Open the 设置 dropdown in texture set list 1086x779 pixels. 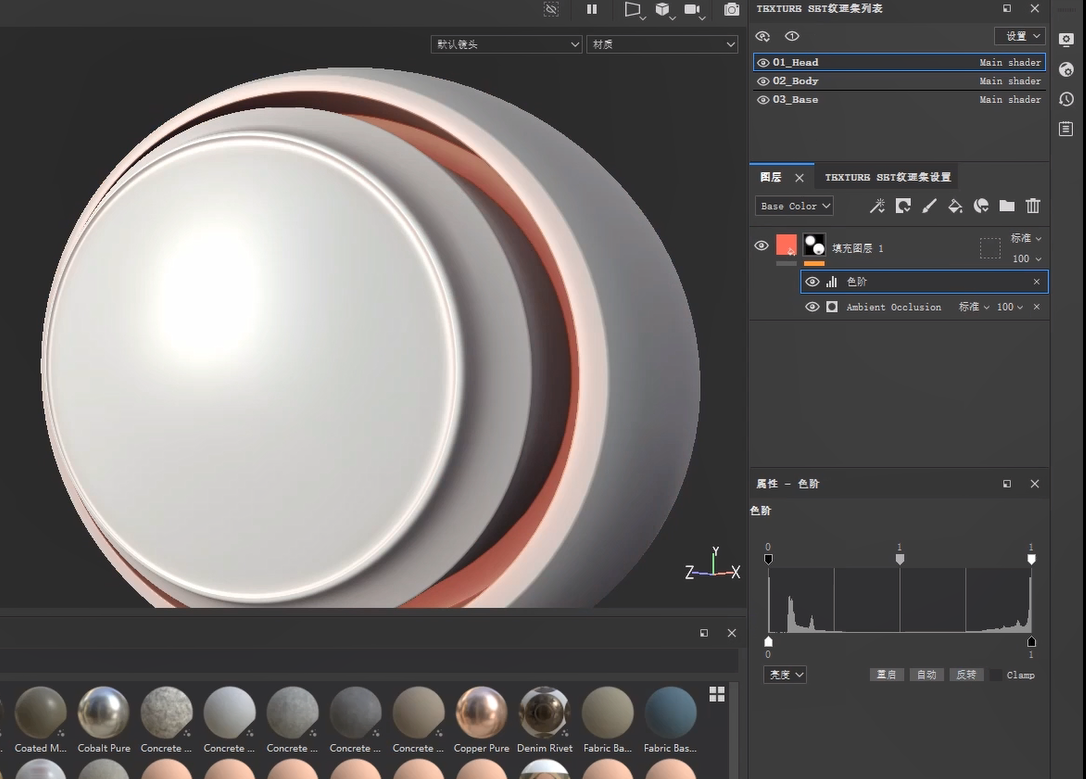tap(1020, 36)
